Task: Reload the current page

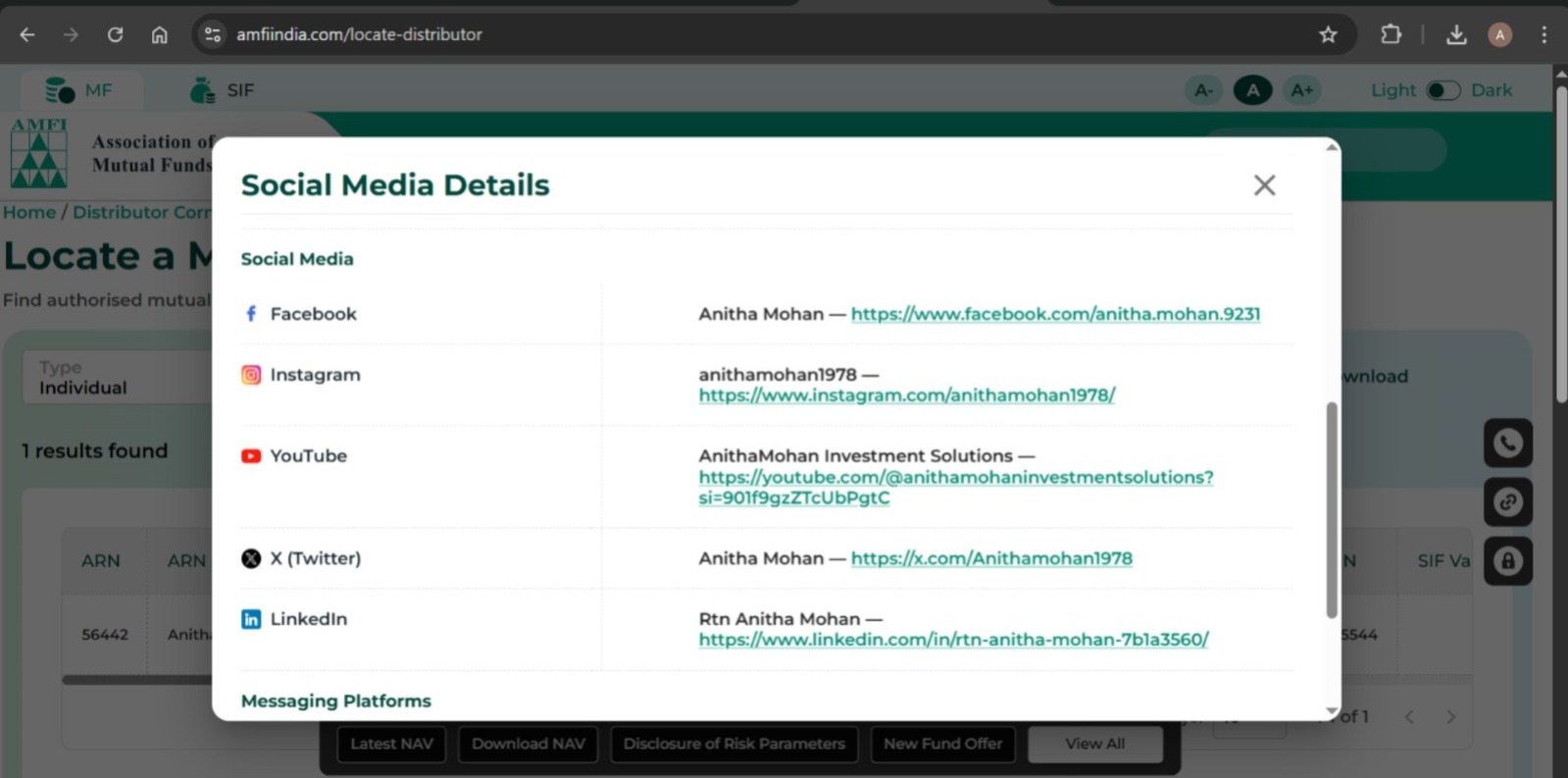Action: pyautogui.click(x=115, y=34)
